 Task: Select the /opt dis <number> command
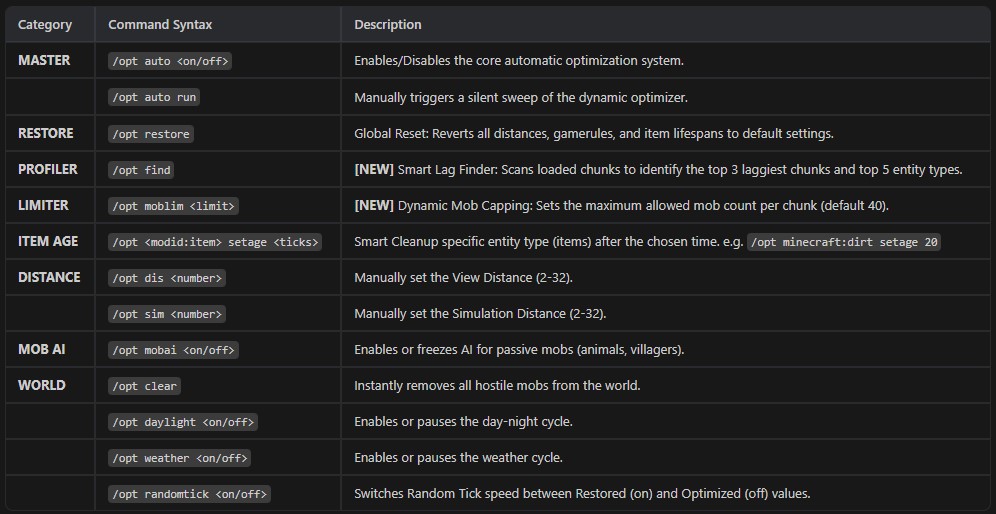click(x=166, y=278)
